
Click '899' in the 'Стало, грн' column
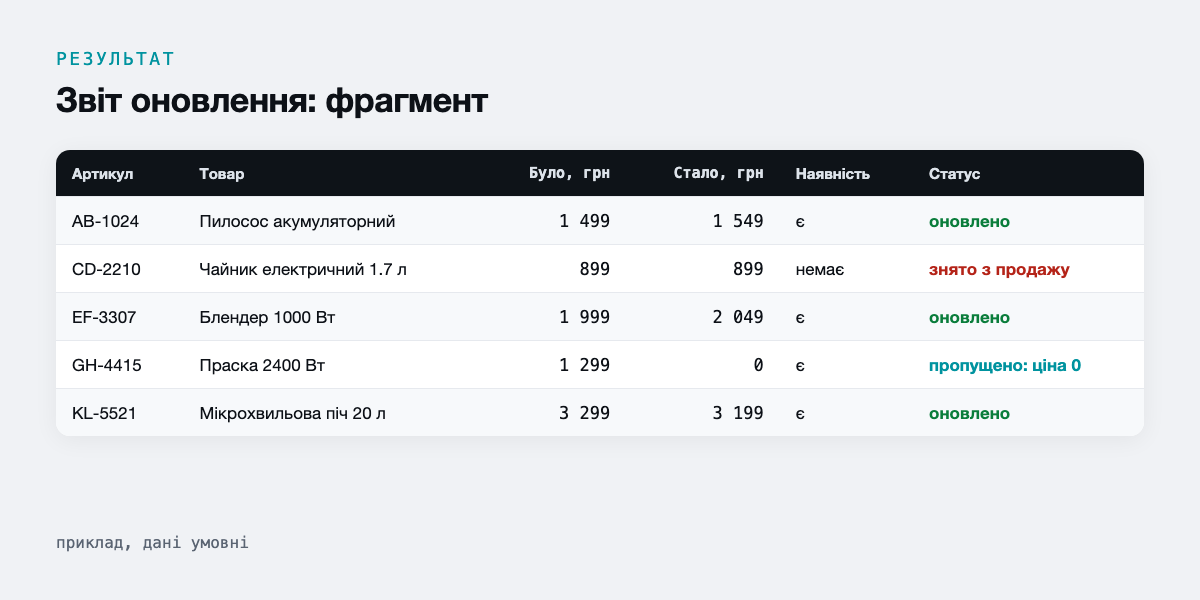(x=748, y=269)
